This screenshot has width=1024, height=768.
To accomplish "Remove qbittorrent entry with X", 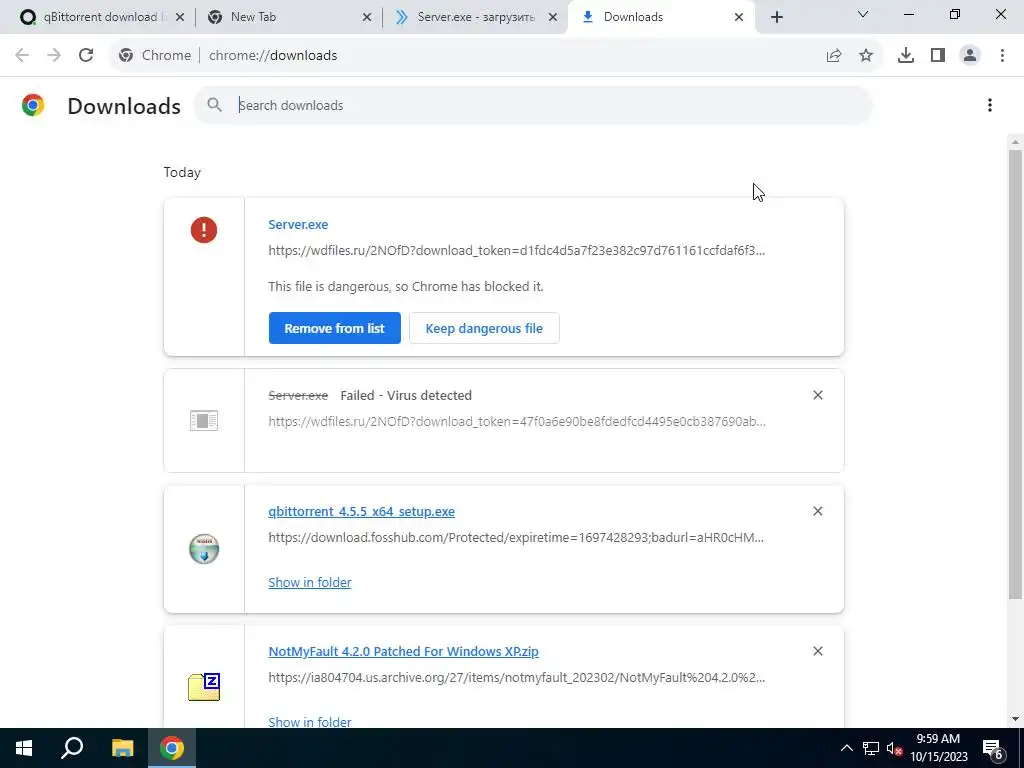I will (818, 511).
